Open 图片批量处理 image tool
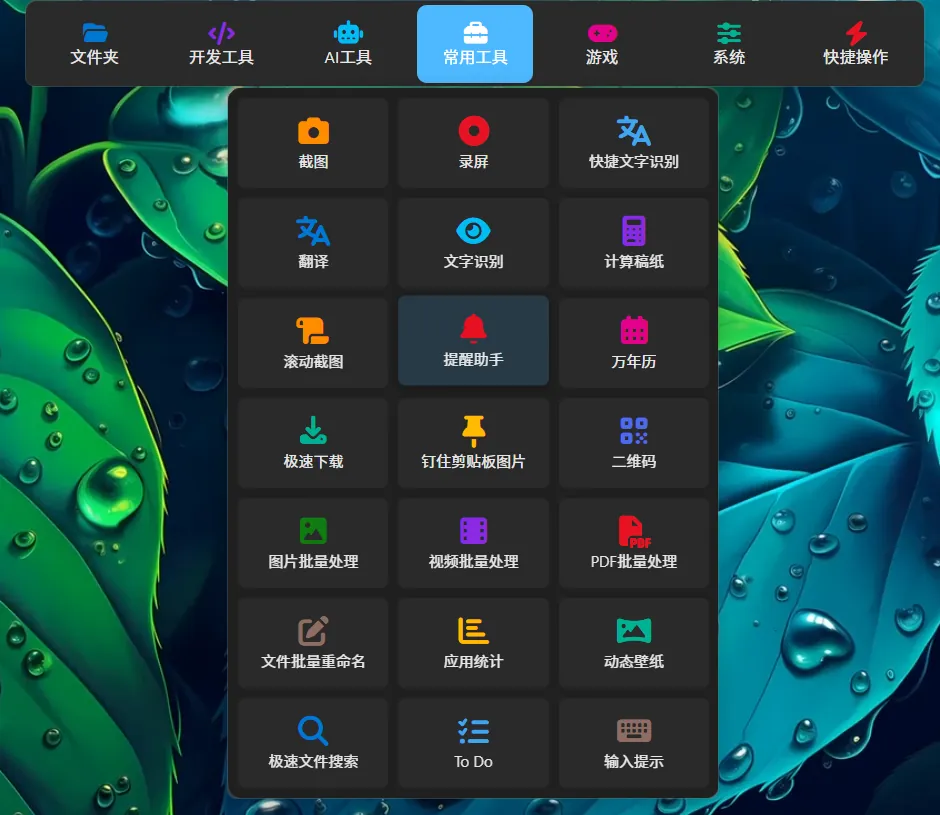The height and width of the screenshot is (815, 940). [x=313, y=543]
